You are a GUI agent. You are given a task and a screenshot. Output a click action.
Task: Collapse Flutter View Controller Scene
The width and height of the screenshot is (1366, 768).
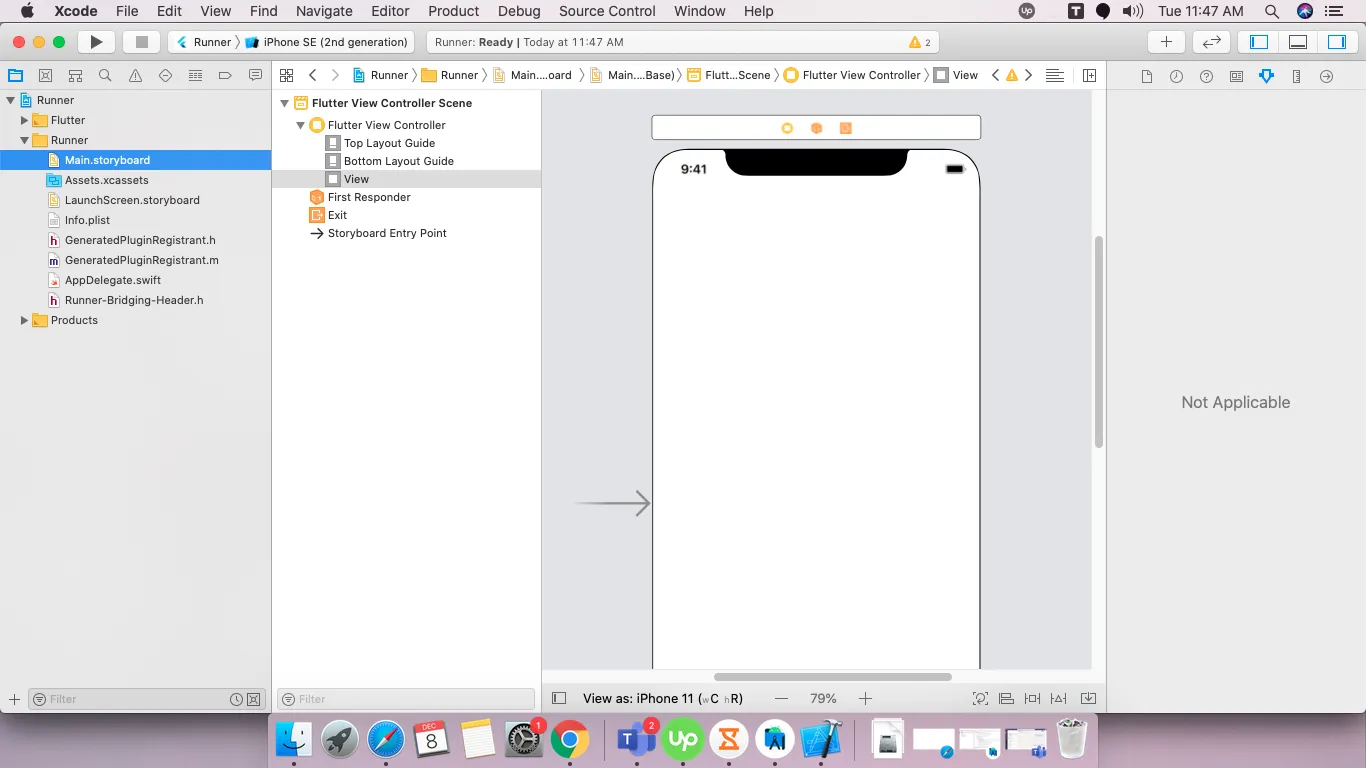point(284,103)
